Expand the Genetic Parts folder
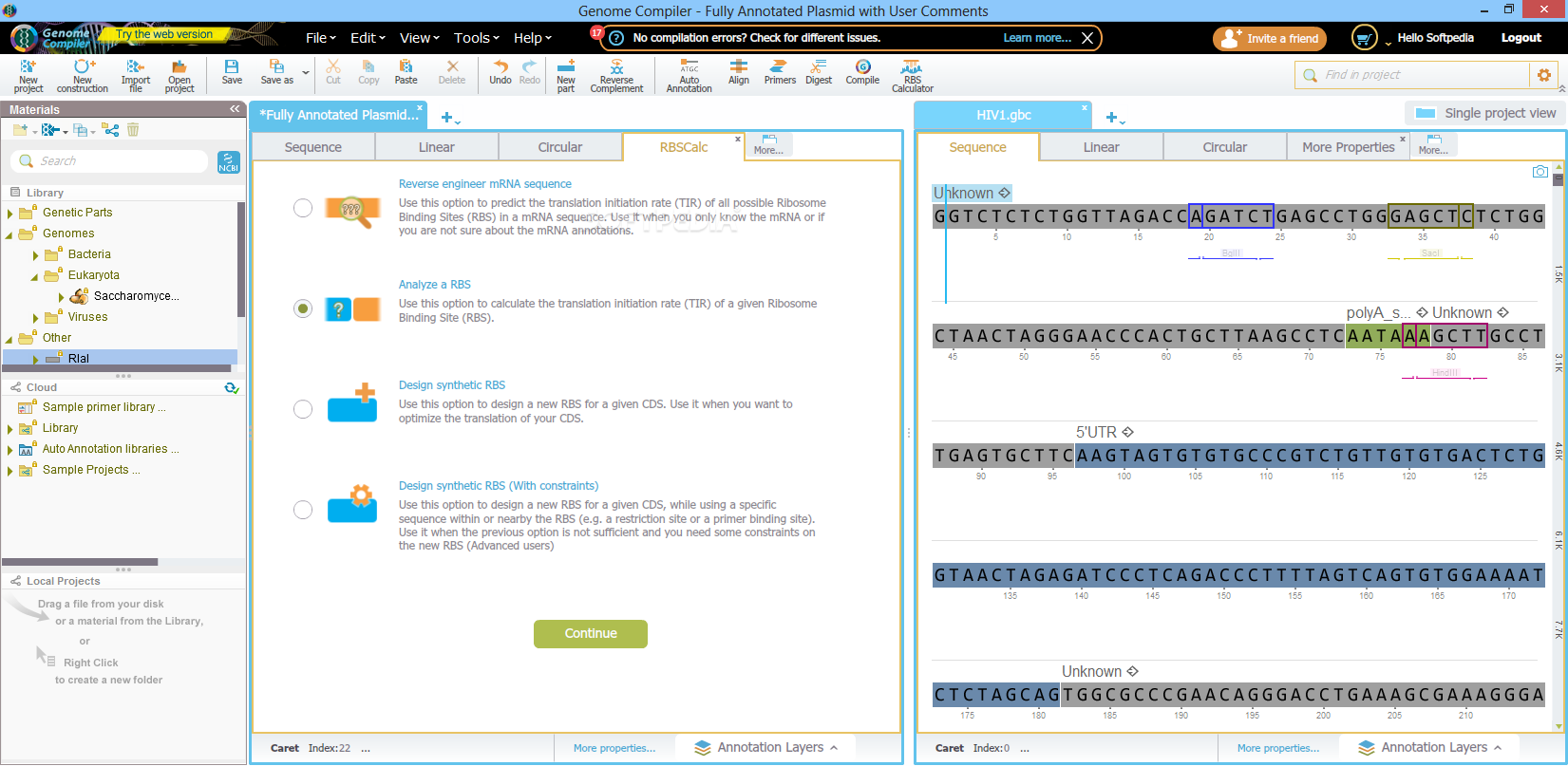The image size is (1568, 766). point(9,214)
